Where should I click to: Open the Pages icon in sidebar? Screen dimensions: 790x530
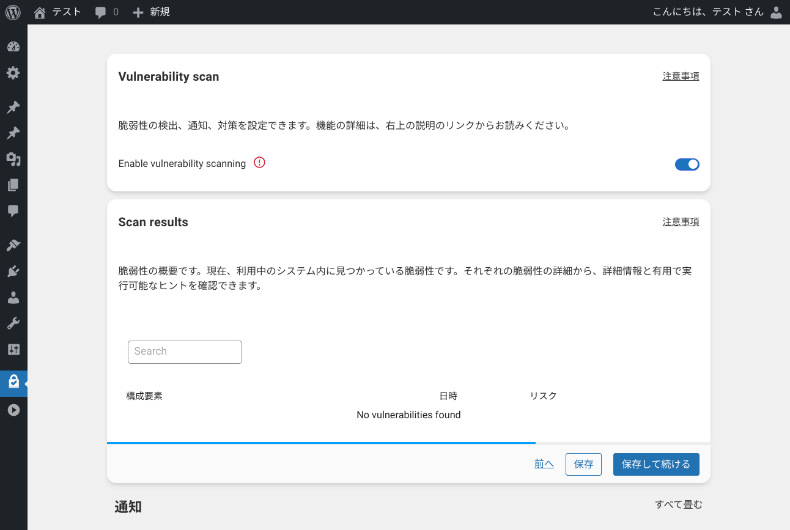(x=13, y=185)
